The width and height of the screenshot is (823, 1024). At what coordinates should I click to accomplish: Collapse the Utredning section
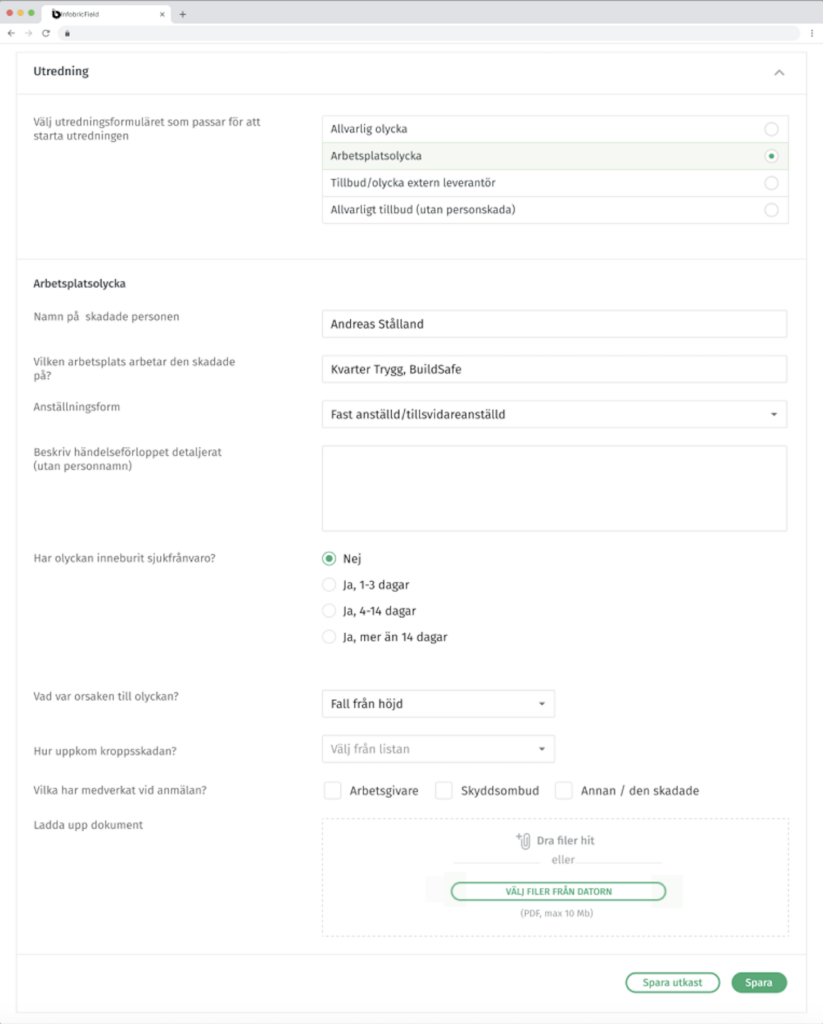click(x=779, y=73)
